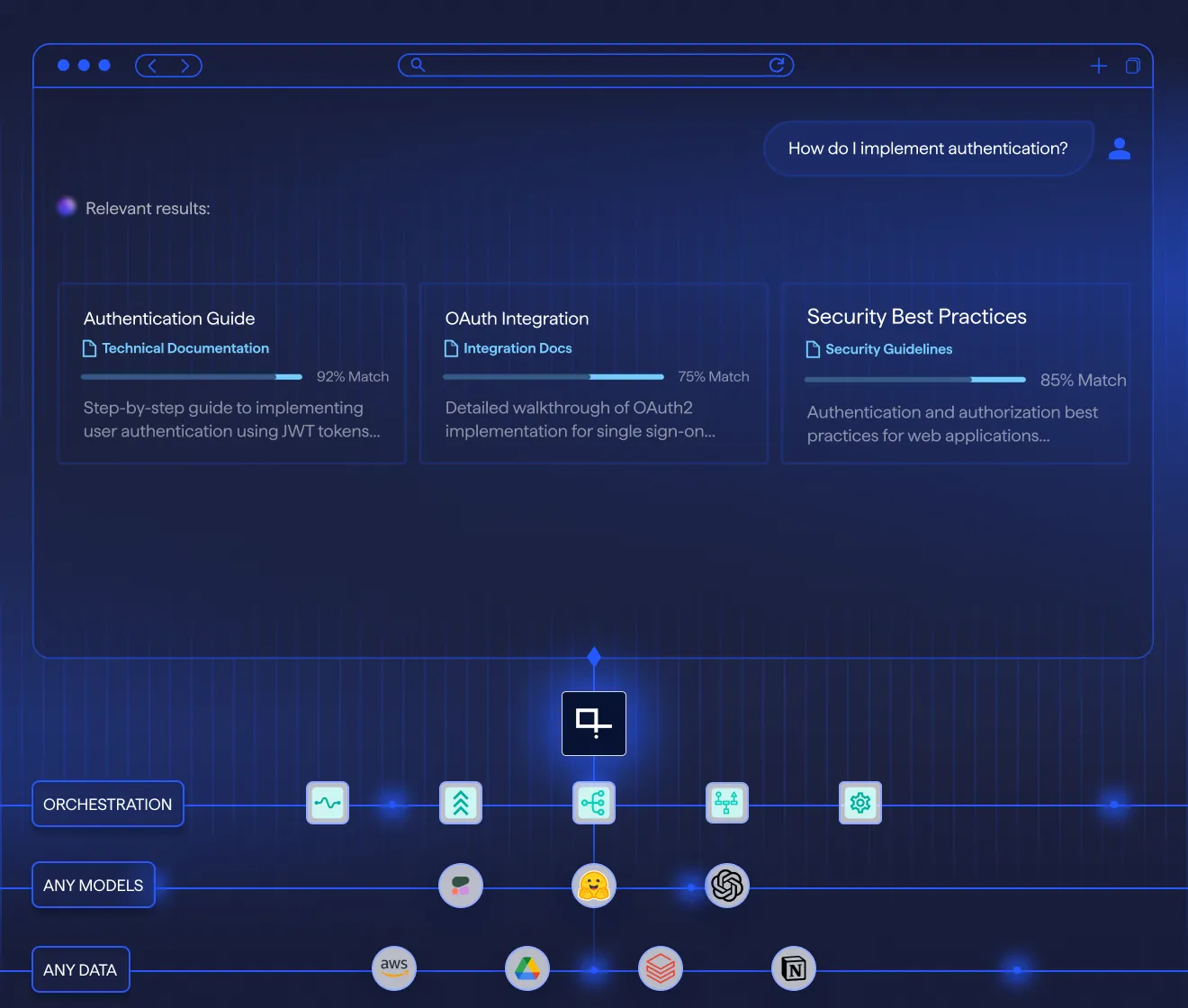Click inside the browser search bar

594,65
